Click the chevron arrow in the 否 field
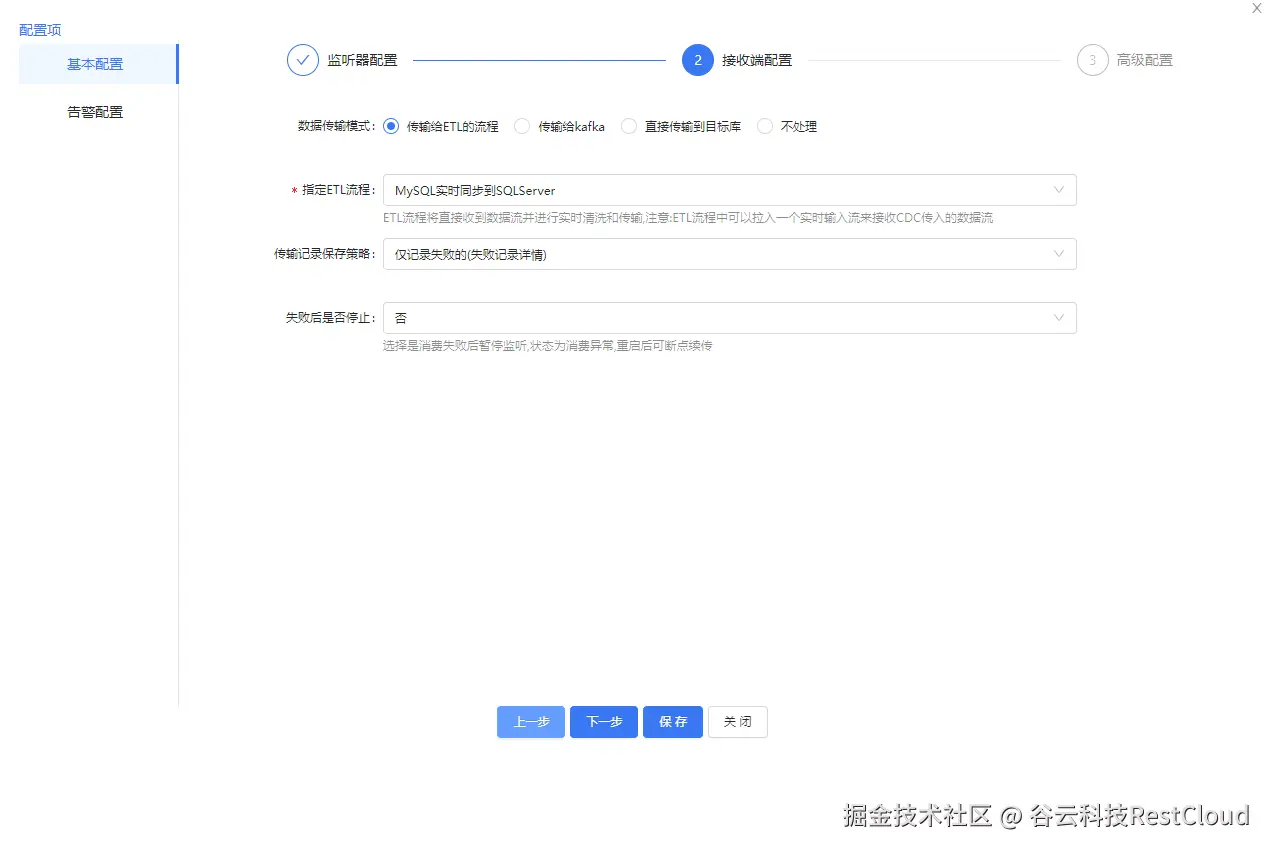 pos(1059,318)
